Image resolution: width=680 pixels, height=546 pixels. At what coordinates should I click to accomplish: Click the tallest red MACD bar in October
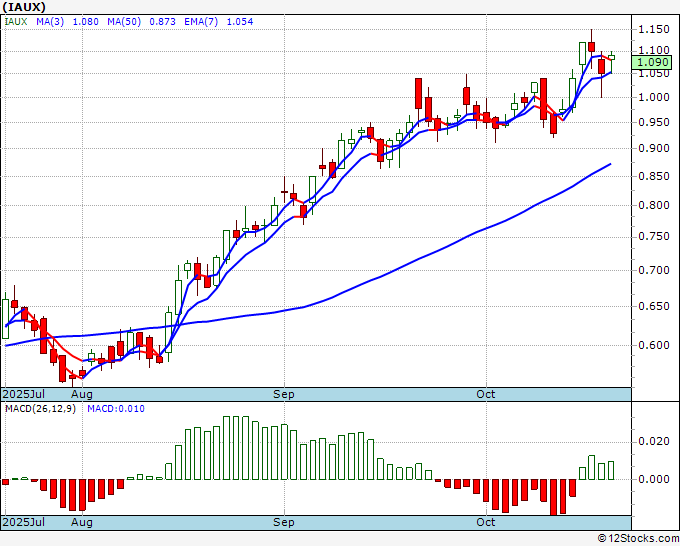click(x=553, y=497)
